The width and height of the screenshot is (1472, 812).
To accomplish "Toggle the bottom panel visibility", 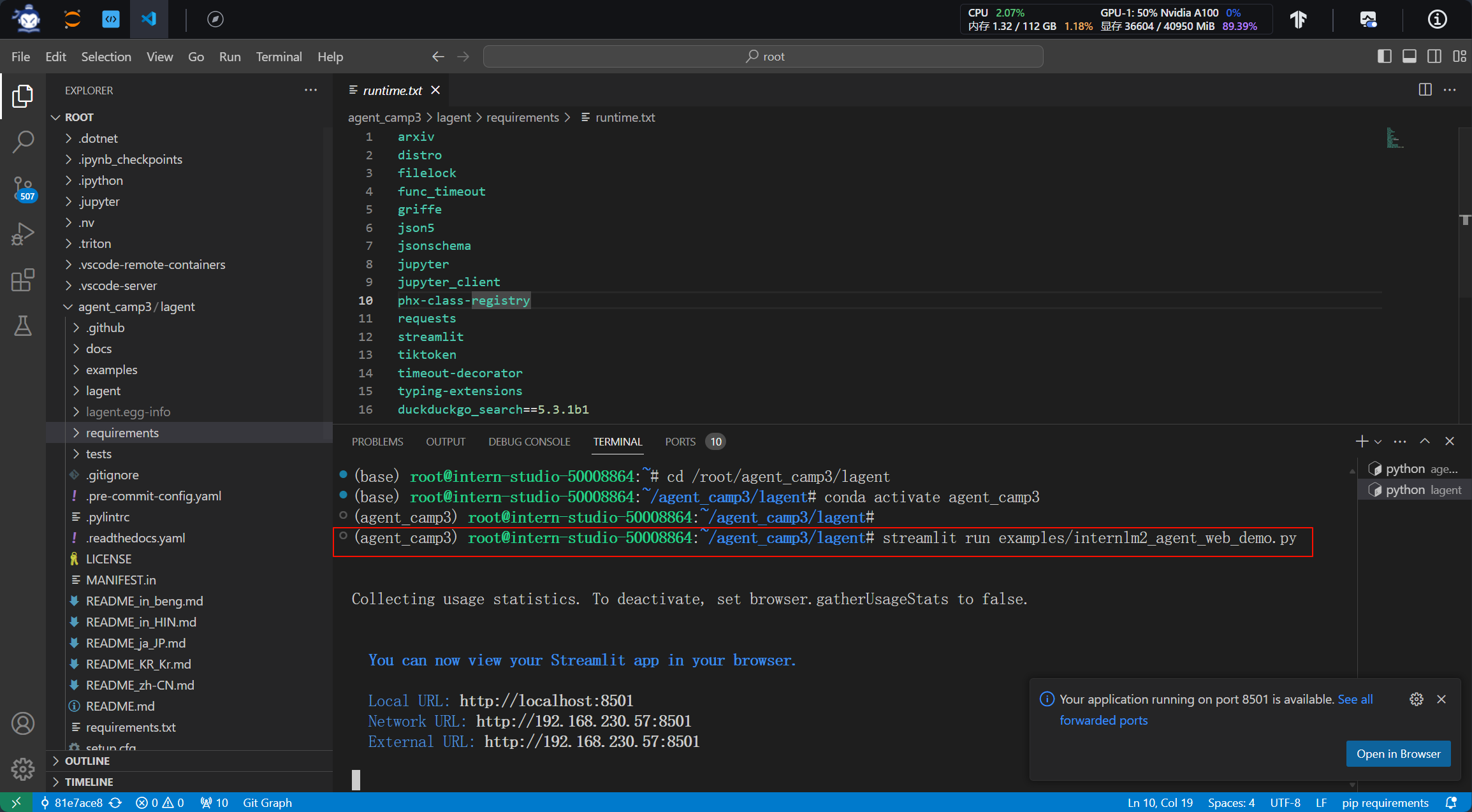I will point(1410,57).
